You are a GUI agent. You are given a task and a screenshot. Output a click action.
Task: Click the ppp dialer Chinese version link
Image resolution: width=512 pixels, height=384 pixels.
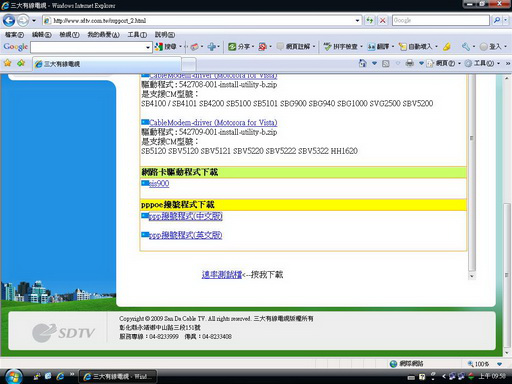coord(185,216)
